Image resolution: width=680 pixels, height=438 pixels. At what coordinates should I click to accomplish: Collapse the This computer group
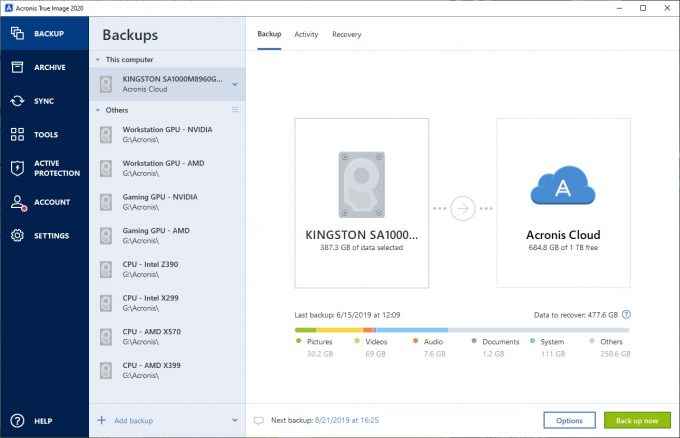pyautogui.click(x=98, y=59)
